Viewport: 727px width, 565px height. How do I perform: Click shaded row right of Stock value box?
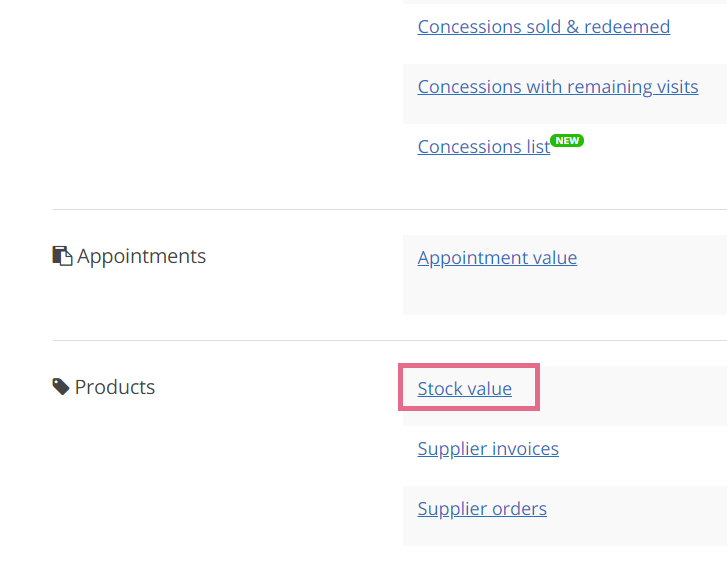pyautogui.click(x=633, y=396)
